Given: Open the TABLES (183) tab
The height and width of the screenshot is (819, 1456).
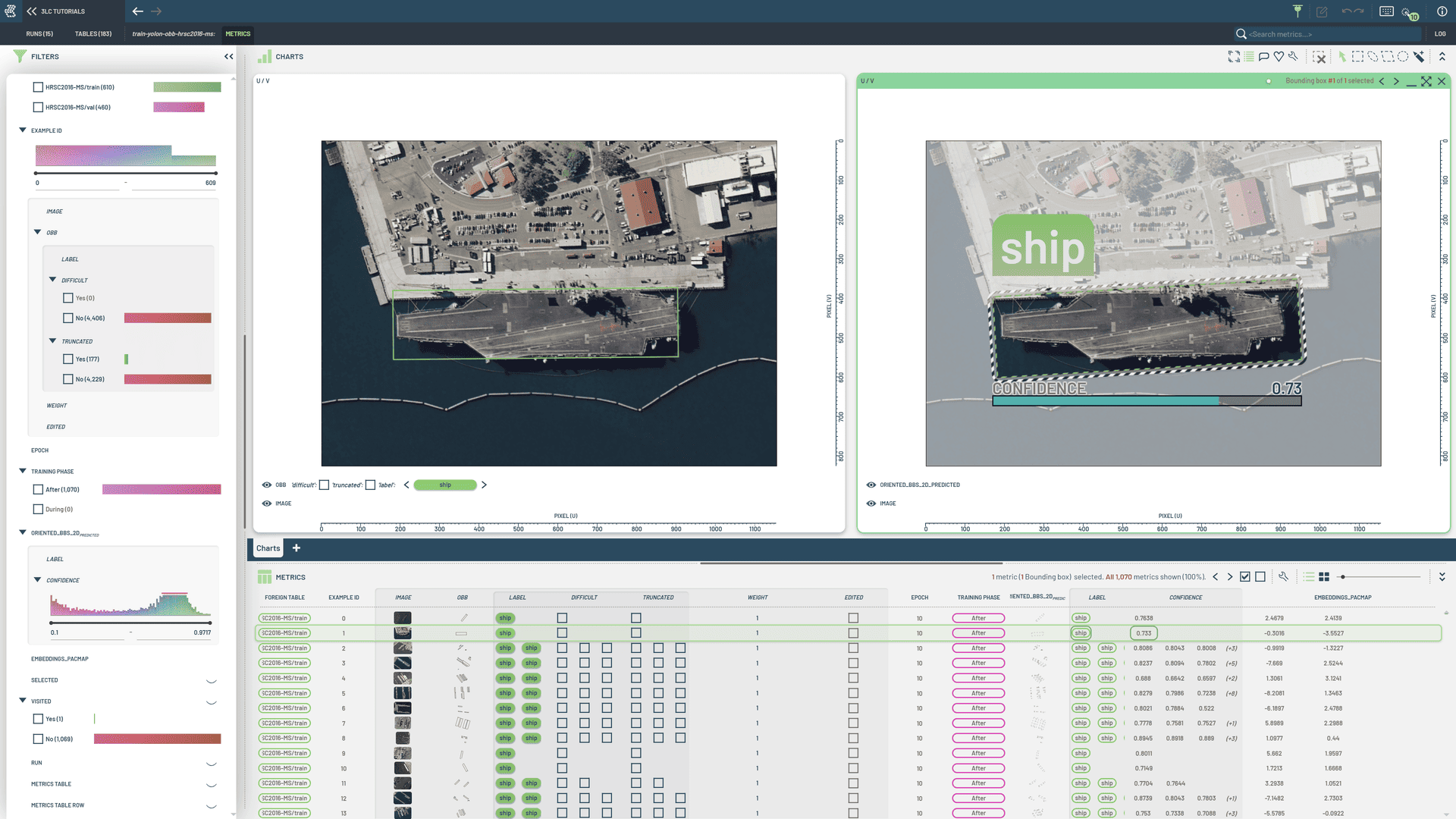Looking at the screenshot, I should click(93, 34).
